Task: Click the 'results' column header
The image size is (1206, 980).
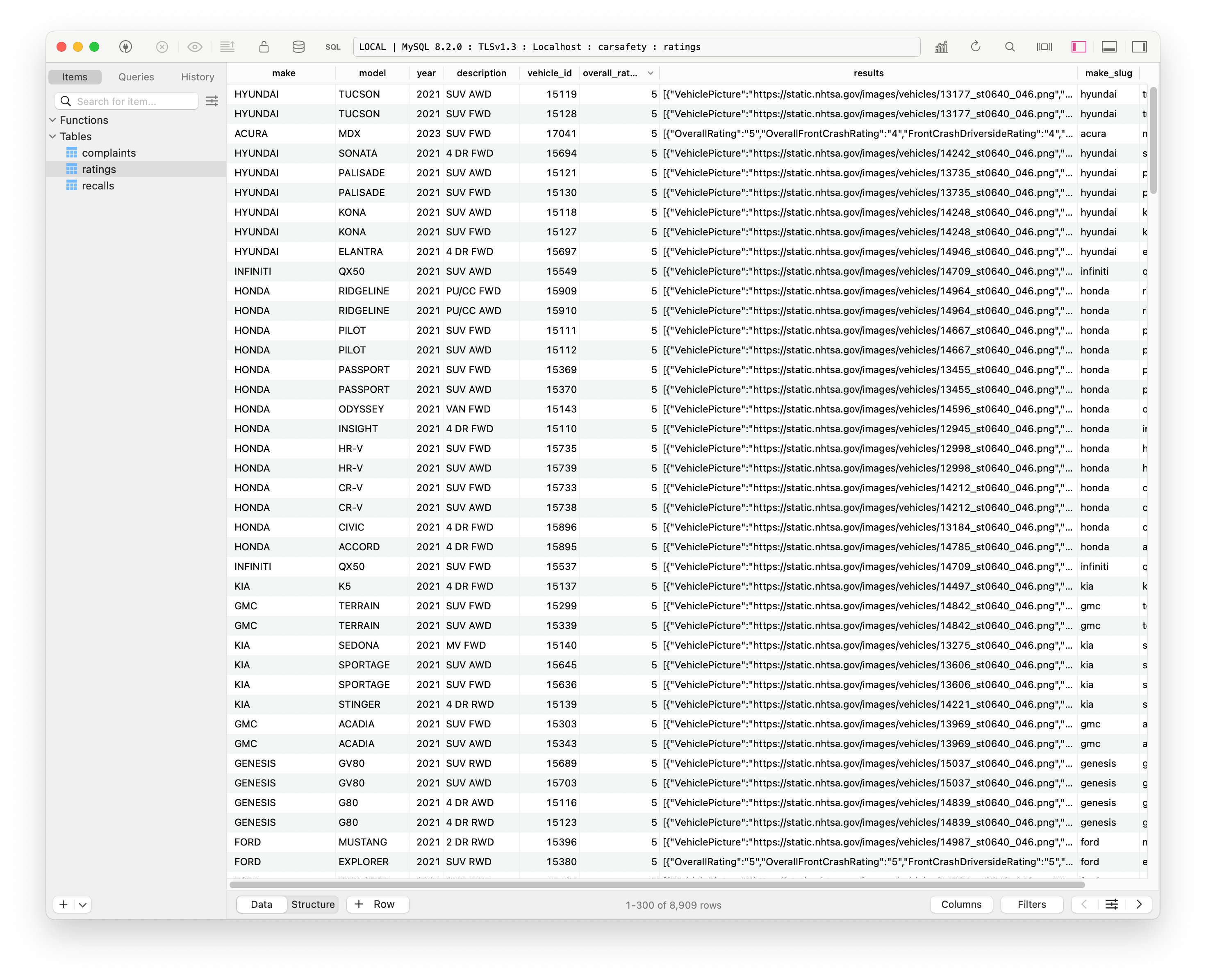Action: pos(869,73)
